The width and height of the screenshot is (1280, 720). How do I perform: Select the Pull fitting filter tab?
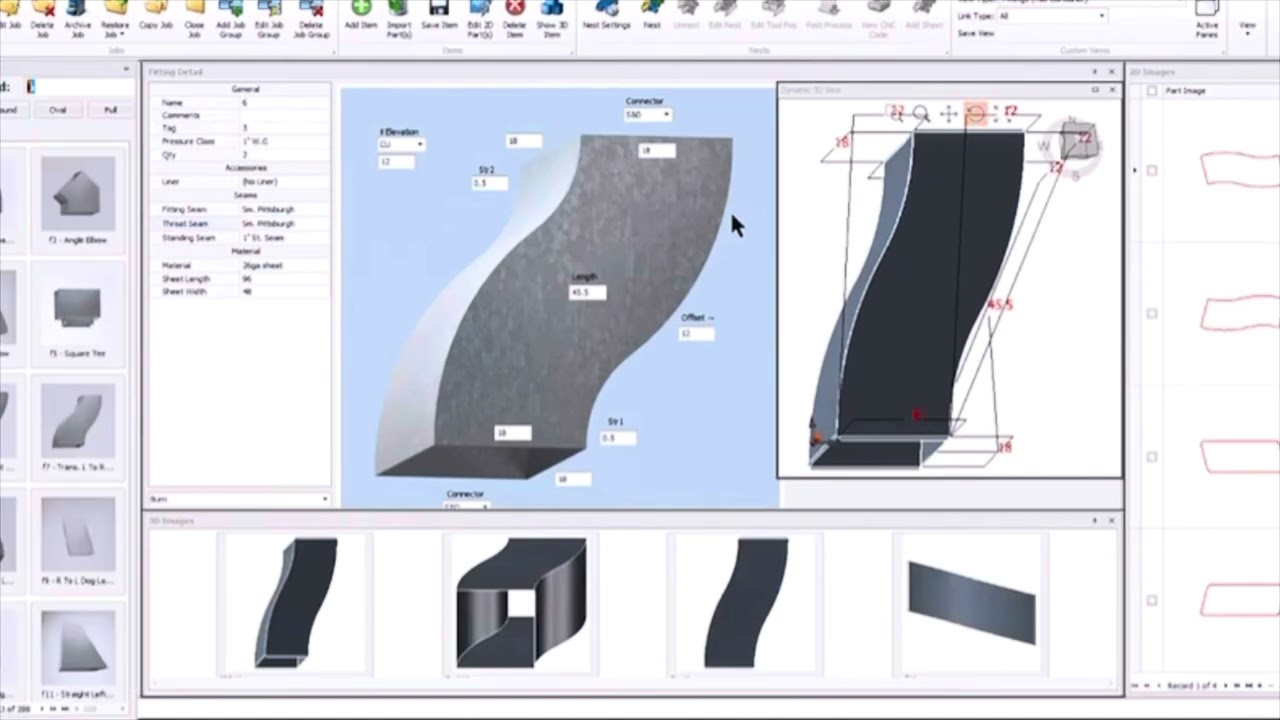110,110
